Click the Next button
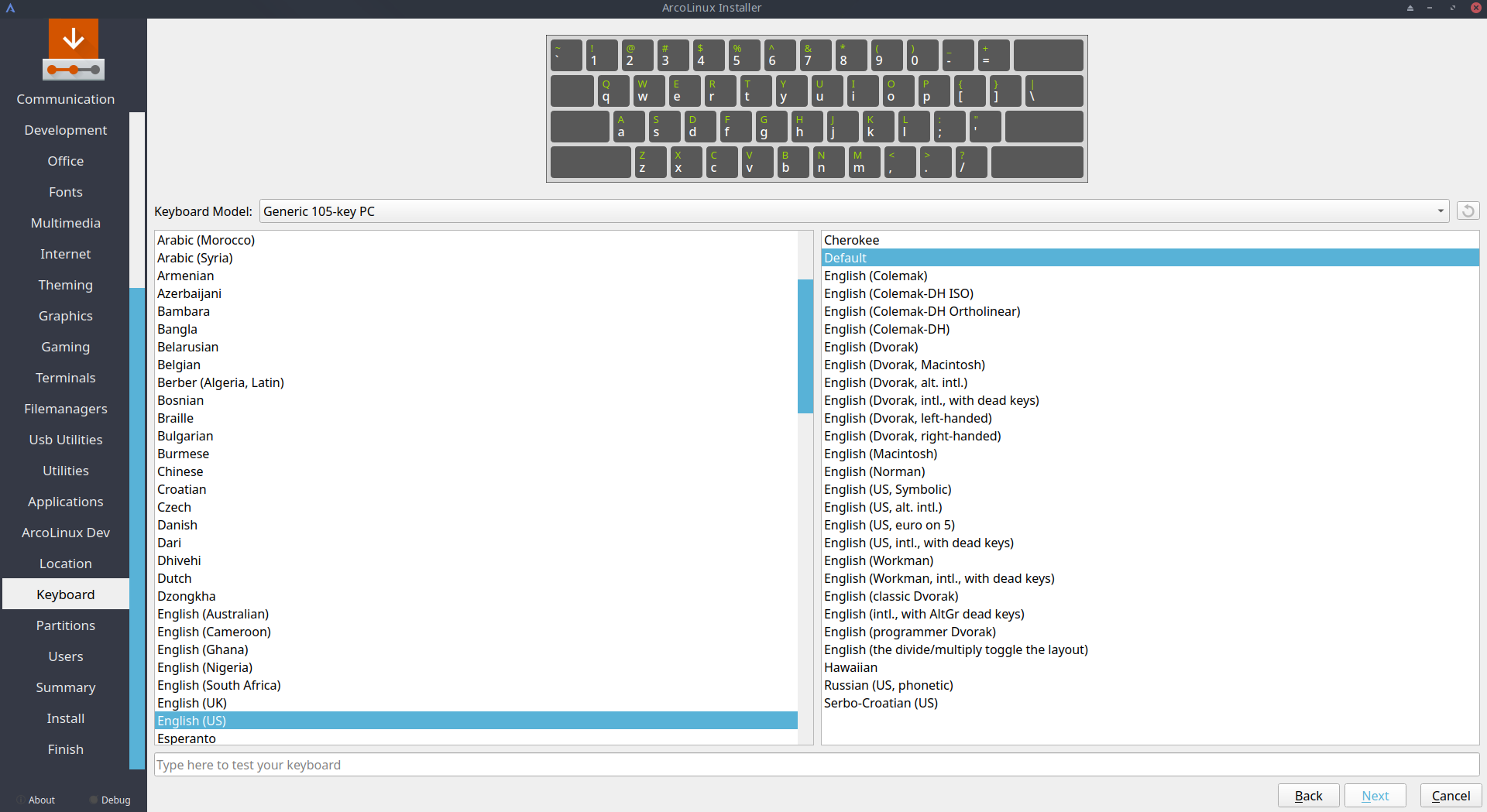 point(1375,796)
